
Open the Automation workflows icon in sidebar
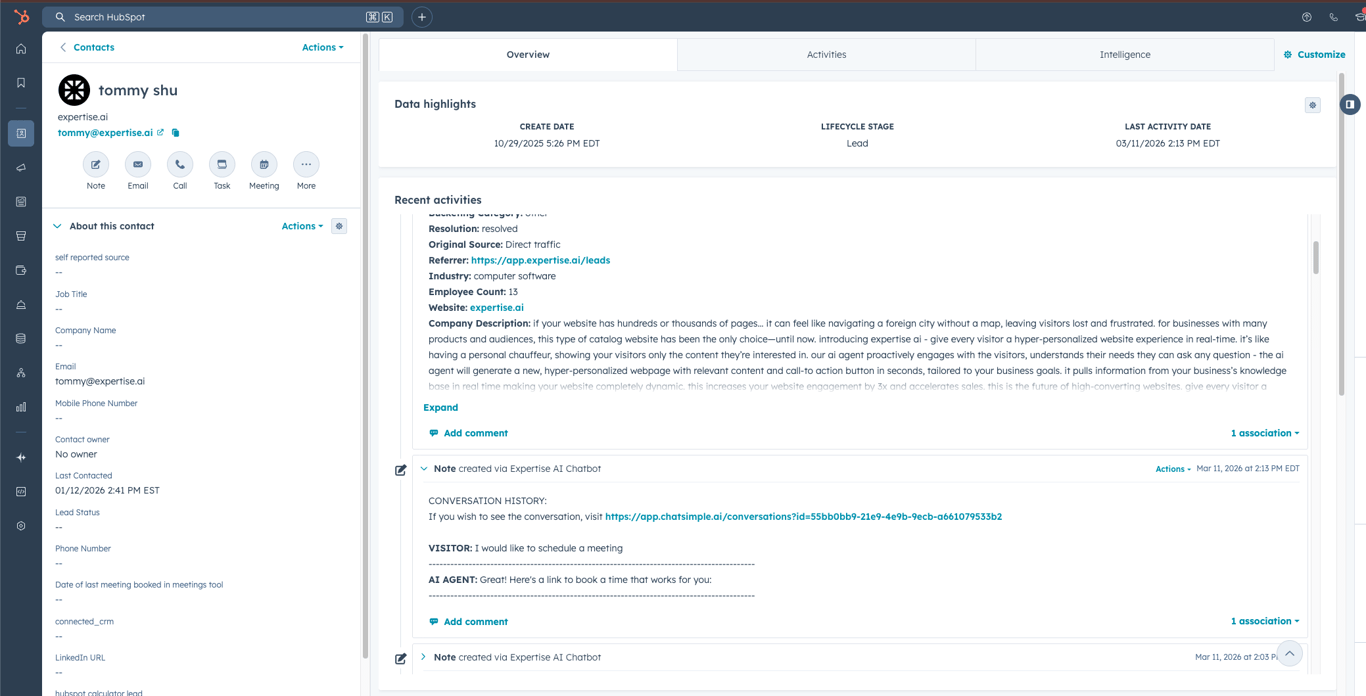click(x=21, y=373)
